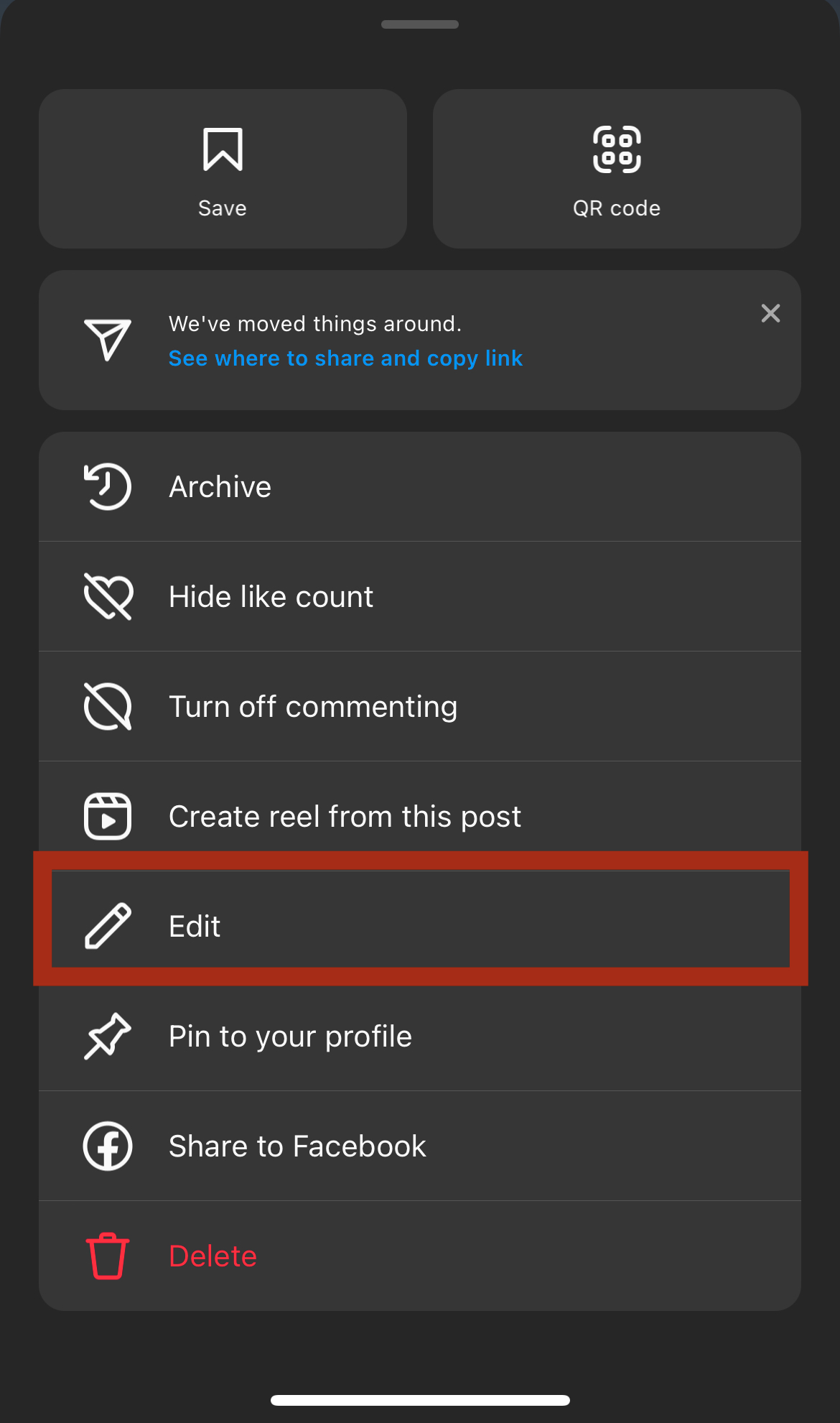Tap the red trash can icon
The width and height of the screenshot is (840, 1423).
coord(108,1256)
